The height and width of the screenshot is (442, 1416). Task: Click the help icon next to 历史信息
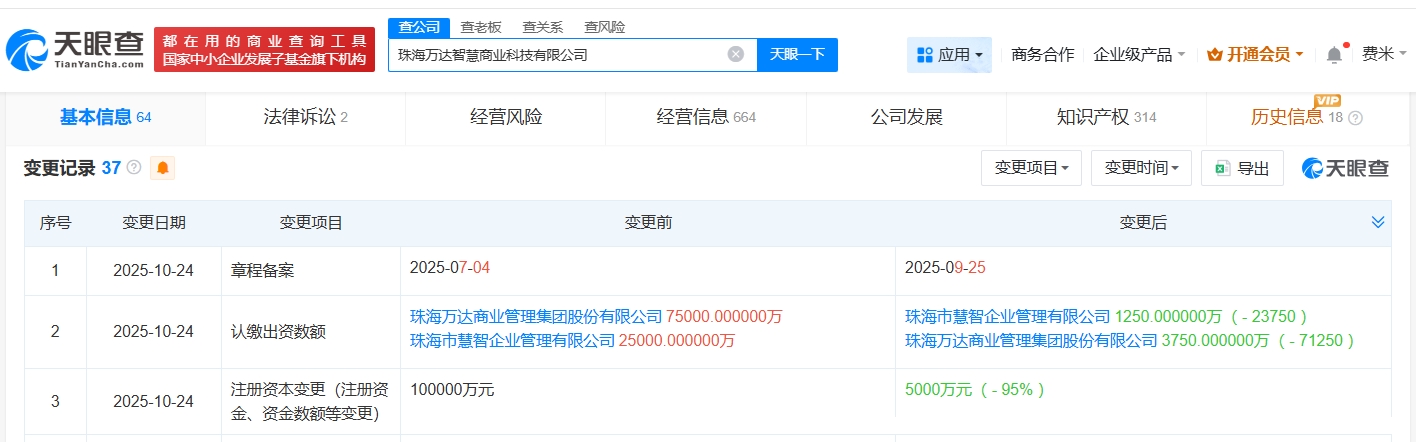pyautogui.click(x=1355, y=118)
